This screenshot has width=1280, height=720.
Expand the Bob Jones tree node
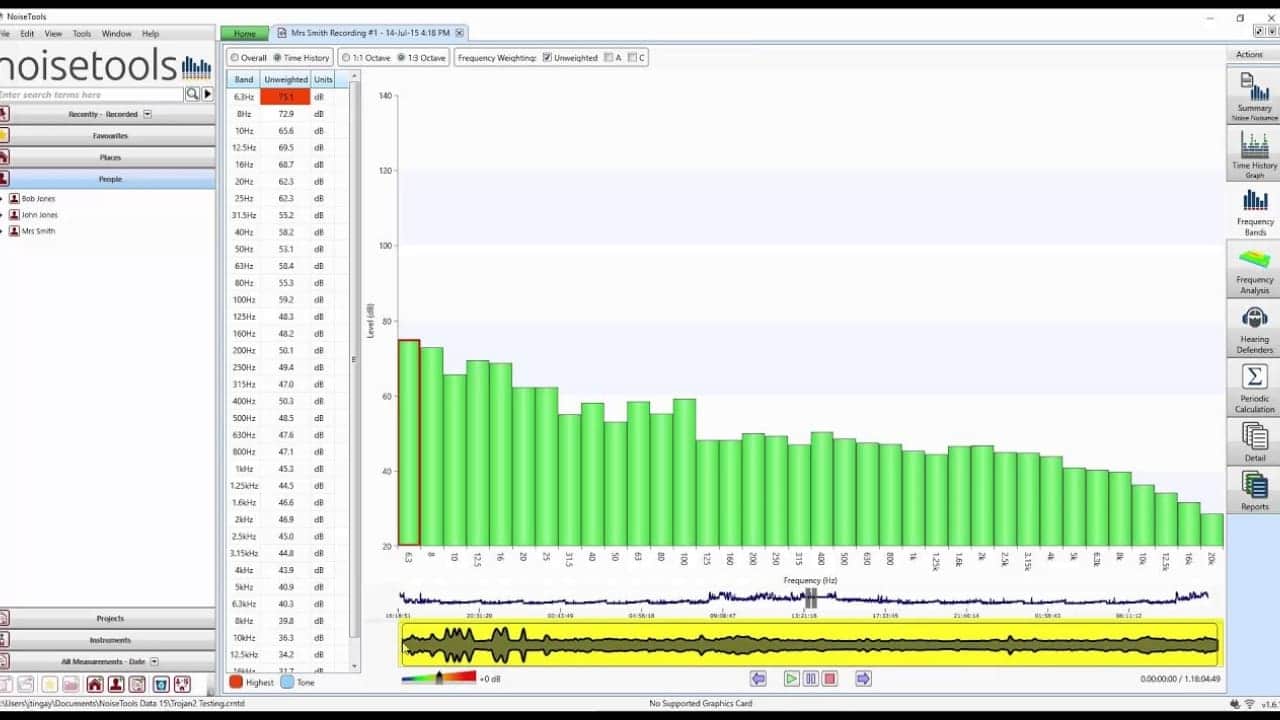point(2,199)
